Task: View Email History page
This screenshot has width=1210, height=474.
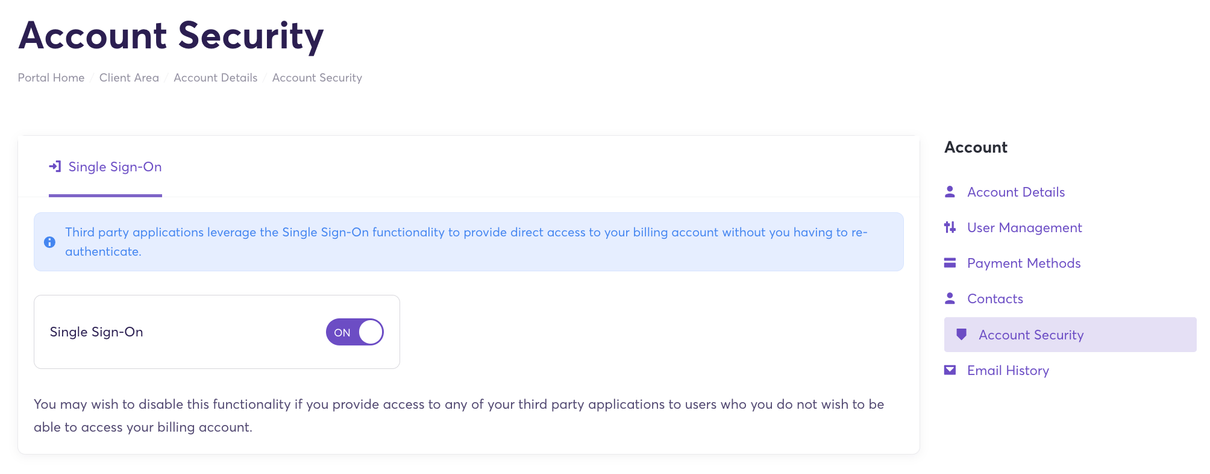Action: pos(1007,370)
